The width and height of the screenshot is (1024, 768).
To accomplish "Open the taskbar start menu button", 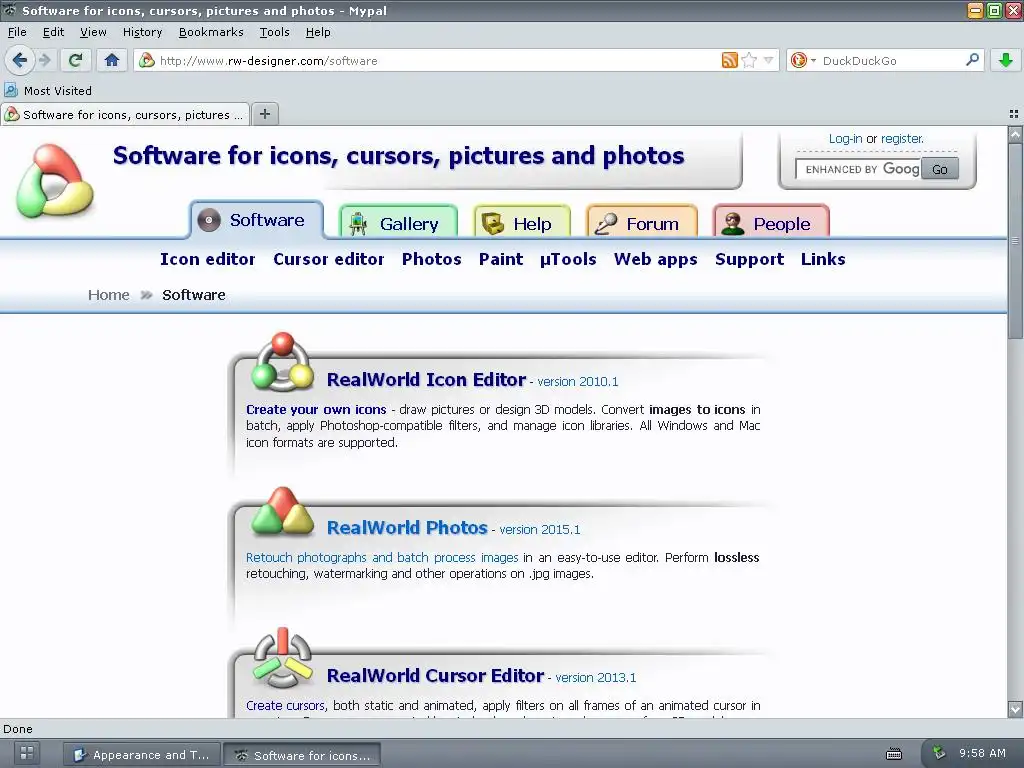I will click(x=27, y=753).
